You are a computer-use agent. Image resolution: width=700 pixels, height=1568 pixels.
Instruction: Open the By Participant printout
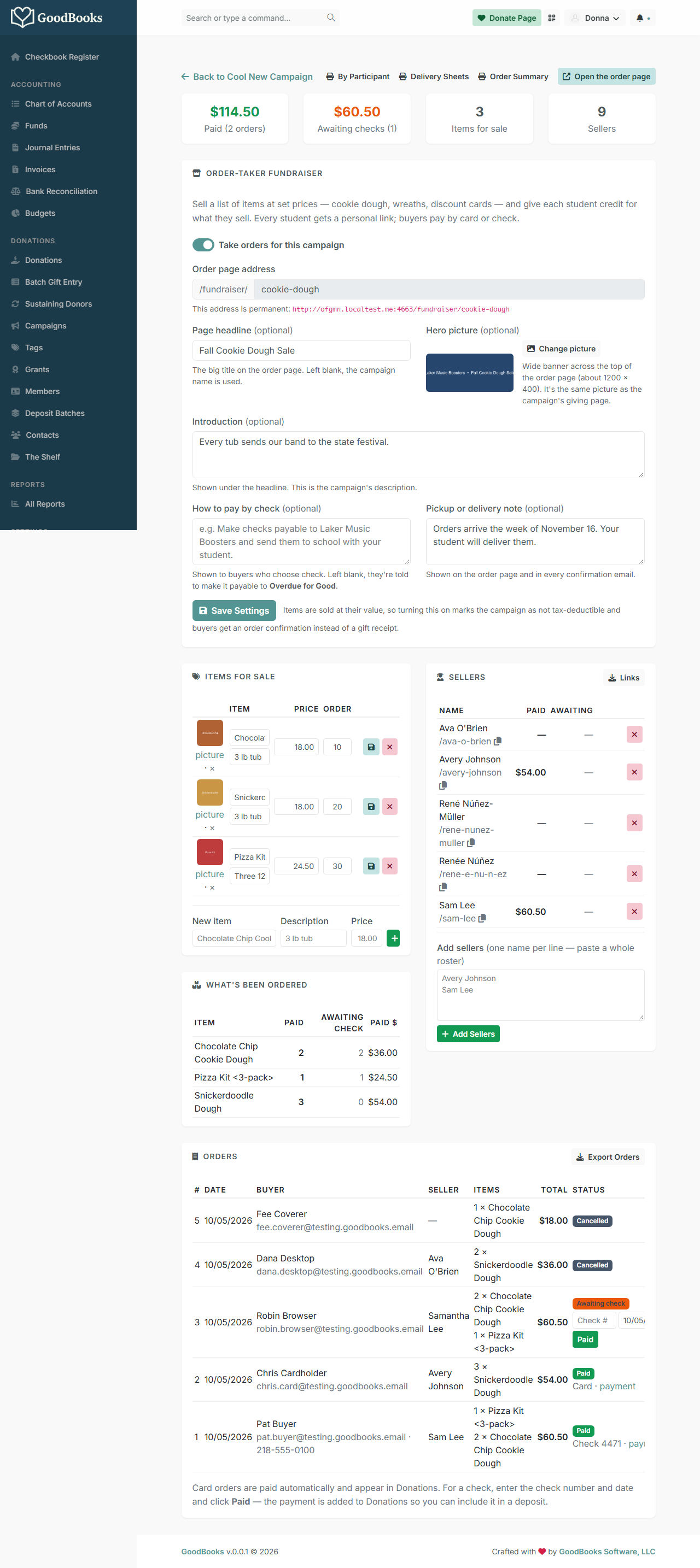pyautogui.click(x=358, y=77)
